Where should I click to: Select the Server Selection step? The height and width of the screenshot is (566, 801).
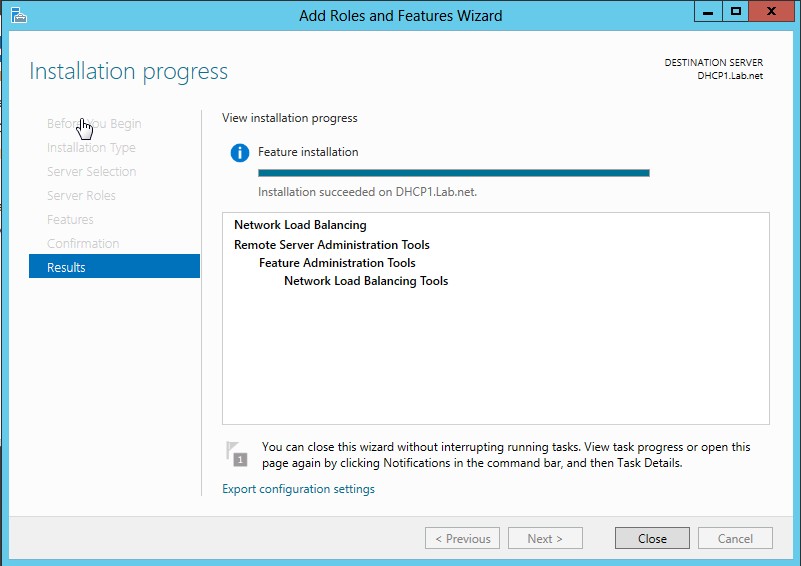(91, 172)
